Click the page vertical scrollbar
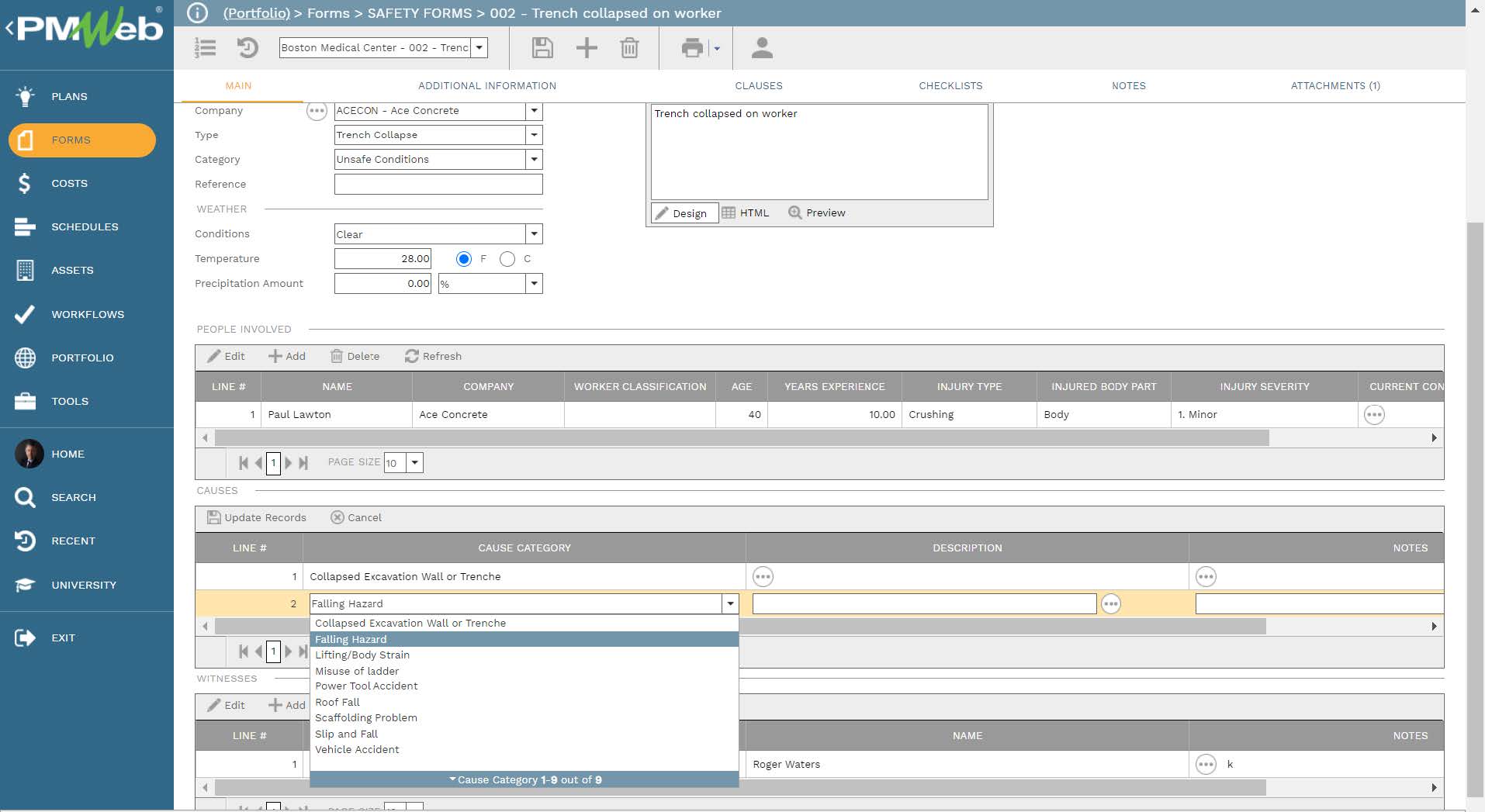Viewport: 1485px width, 812px height. (x=1475, y=510)
